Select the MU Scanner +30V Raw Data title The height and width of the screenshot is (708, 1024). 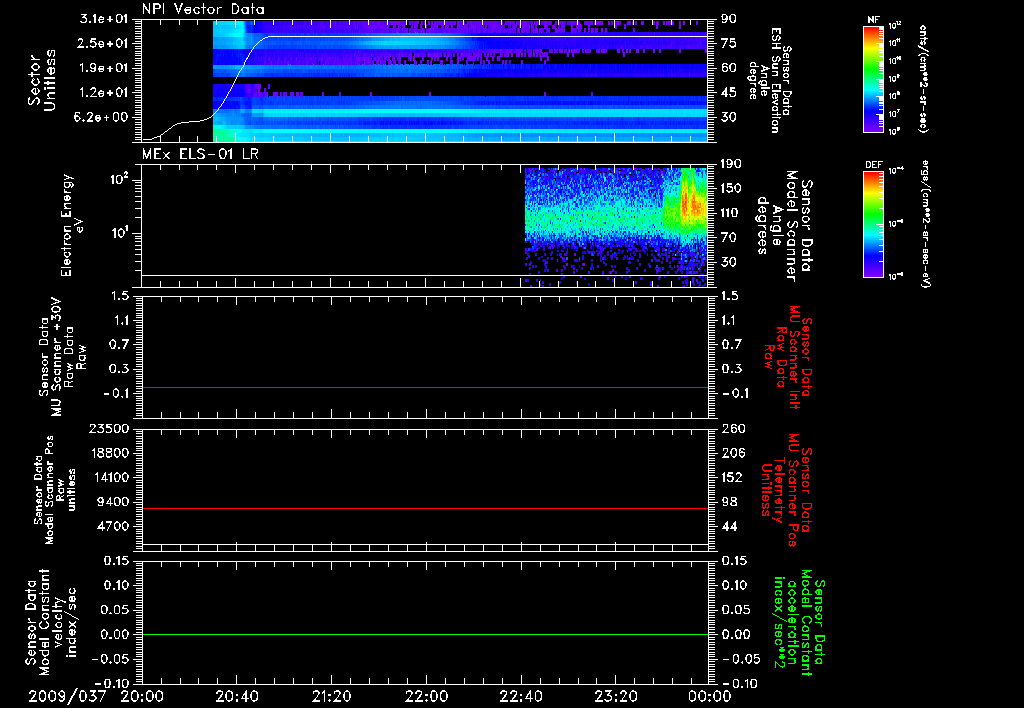tap(61, 357)
